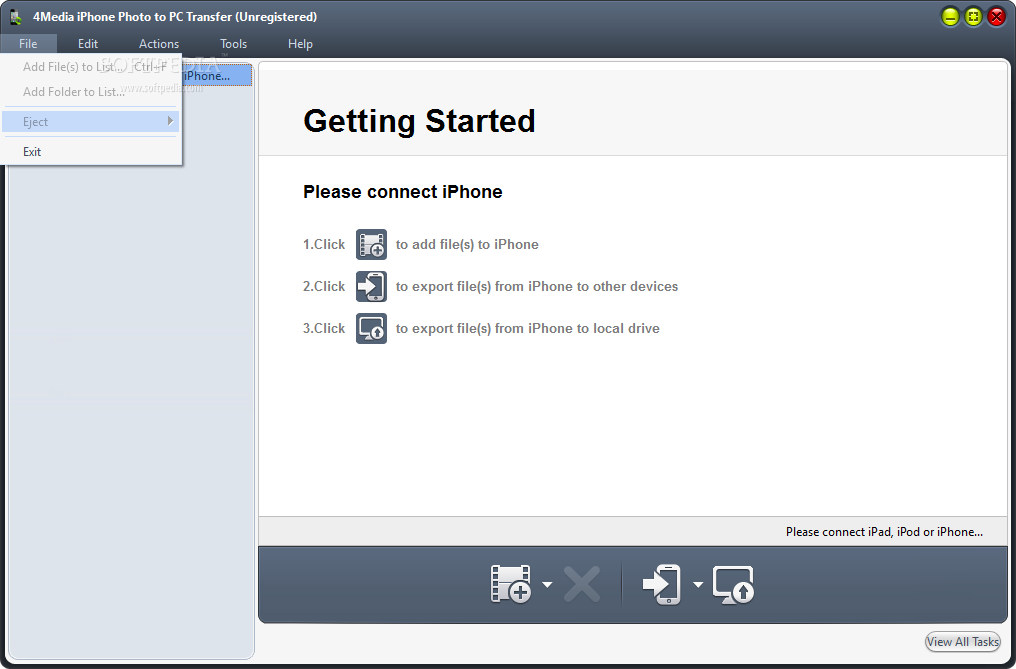Click the delete X icon in toolbar
This screenshot has height=669, width=1016.
point(582,584)
